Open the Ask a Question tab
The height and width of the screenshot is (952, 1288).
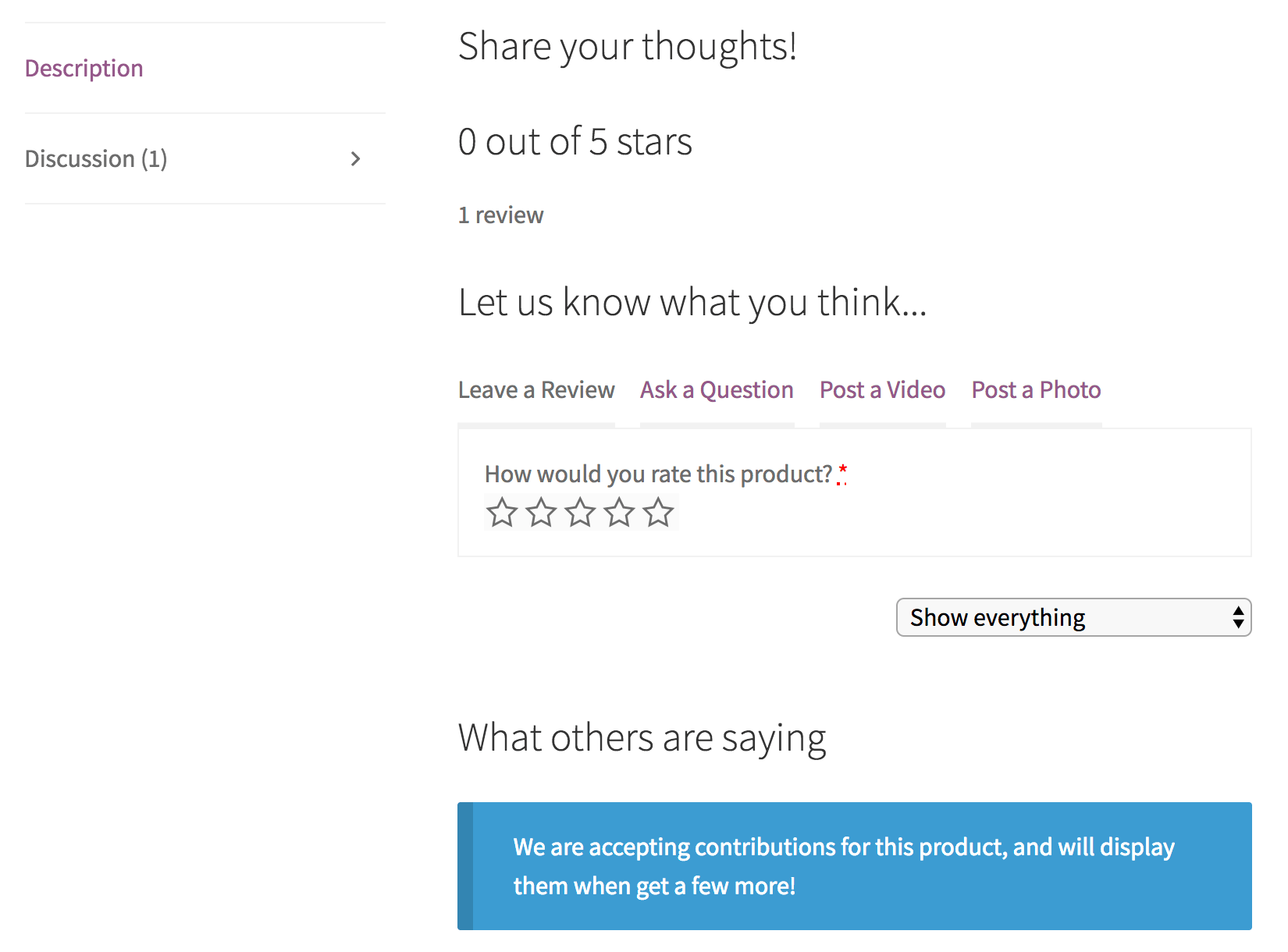click(x=717, y=389)
